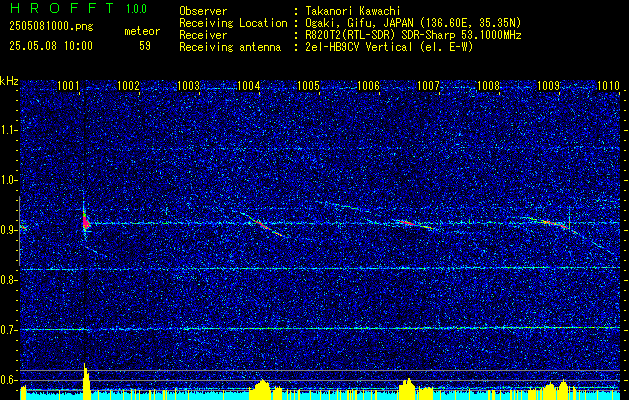Click the 0.6 kHz axis label
629x400 pixels.
coord(8,380)
